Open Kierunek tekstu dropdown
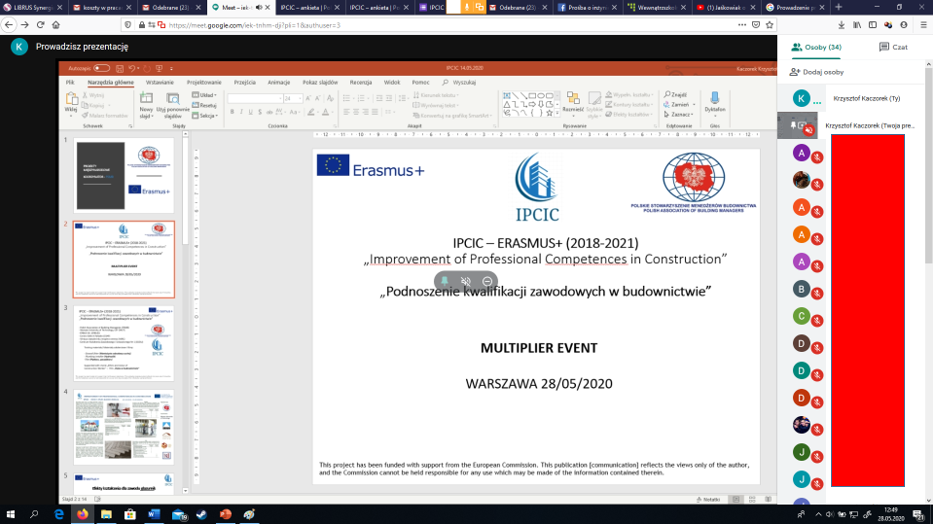Screen dimensions: 936x525 [436, 95]
